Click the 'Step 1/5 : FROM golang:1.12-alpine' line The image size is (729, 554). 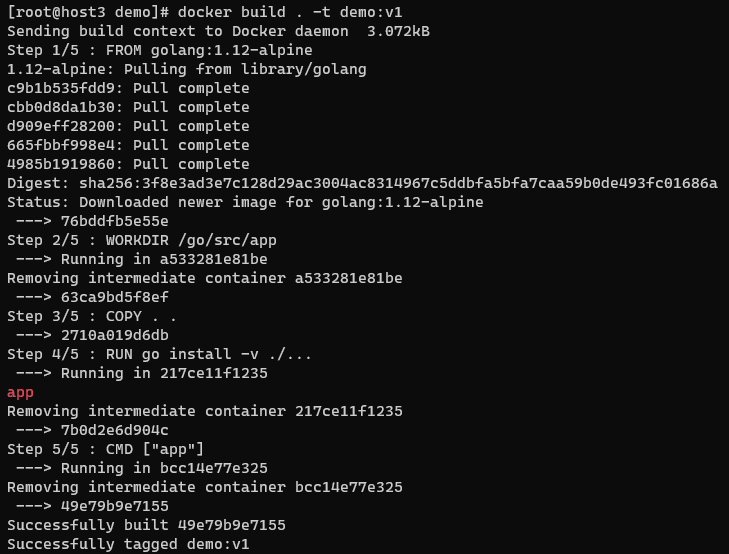160,50
